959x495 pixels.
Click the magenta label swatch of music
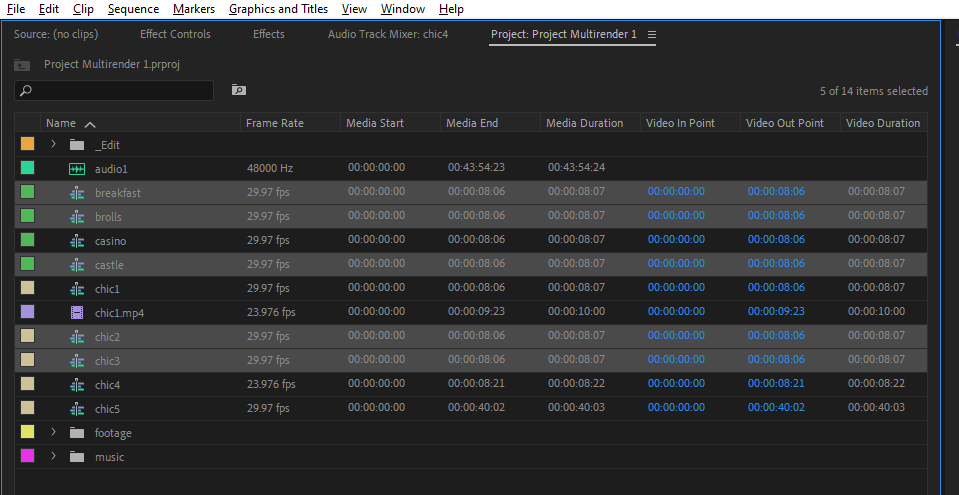(x=28, y=456)
